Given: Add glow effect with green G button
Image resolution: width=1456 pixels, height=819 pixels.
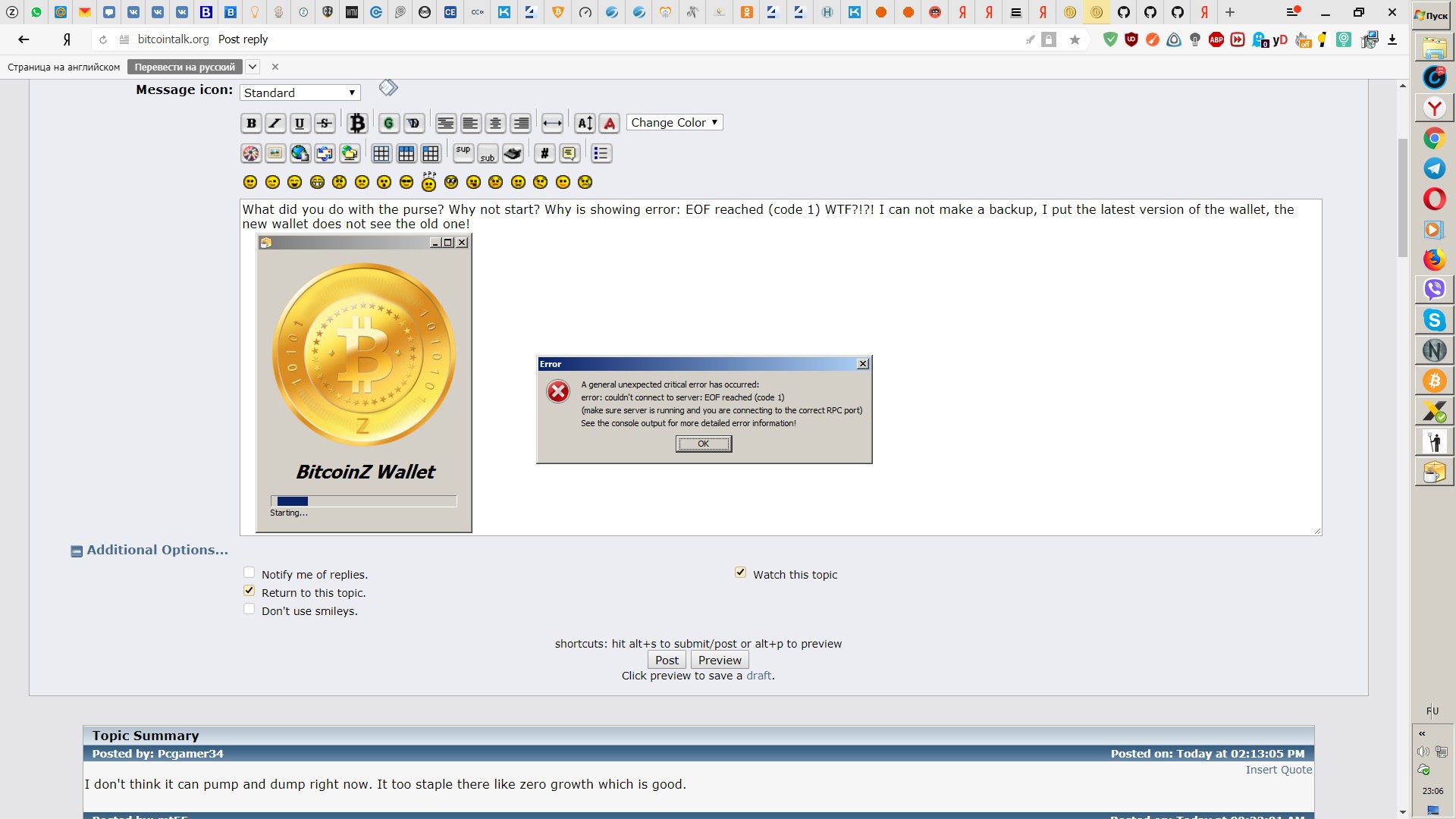Looking at the screenshot, I should tap(389, 123).
